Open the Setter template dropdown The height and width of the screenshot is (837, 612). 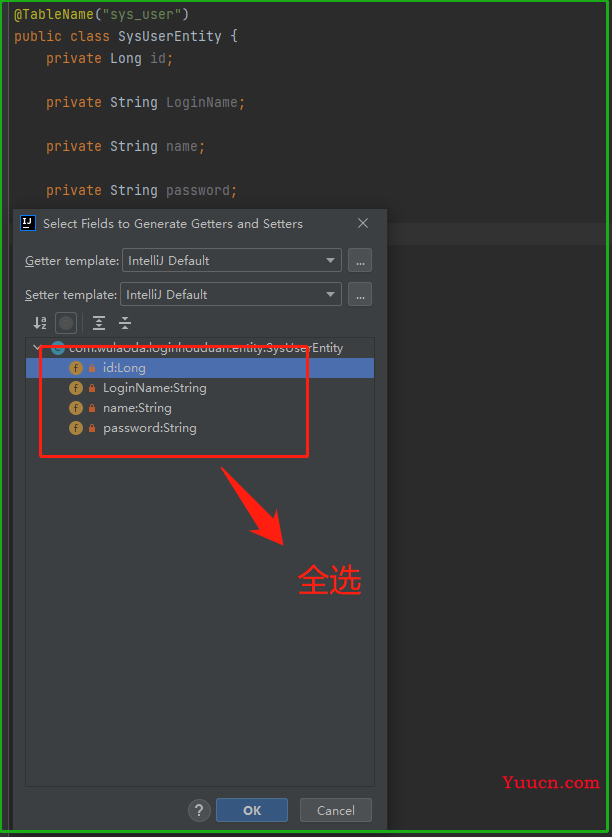point(230,295)
